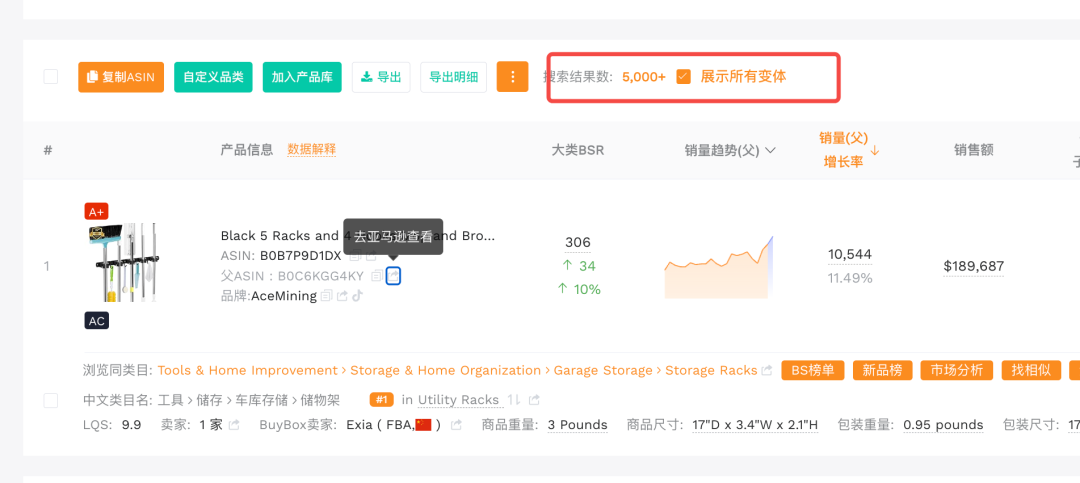Click the 复制ASIN button

(x=121, y=77)
